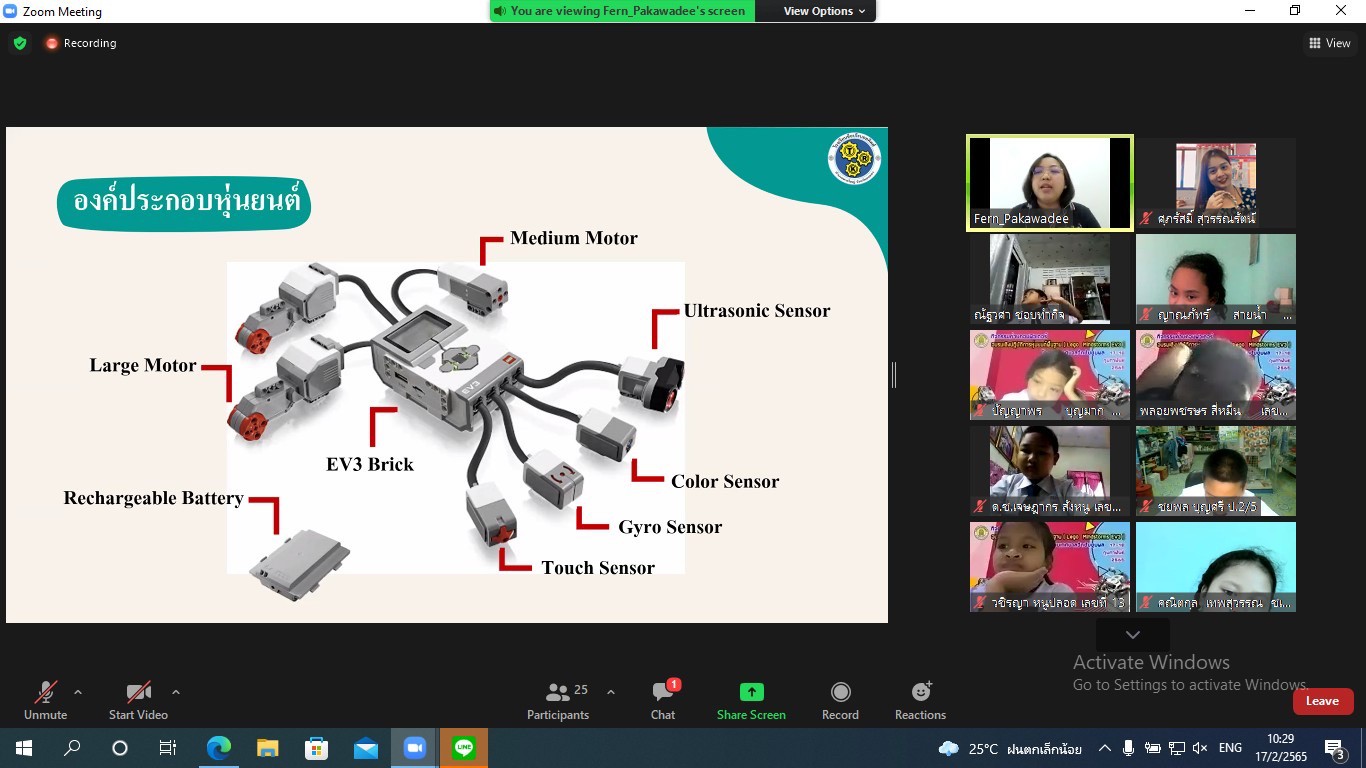The width and height of the screenshot is (1366, 768).
Task: Expand video options arrow beside Start Video
Action: [176, 692]
